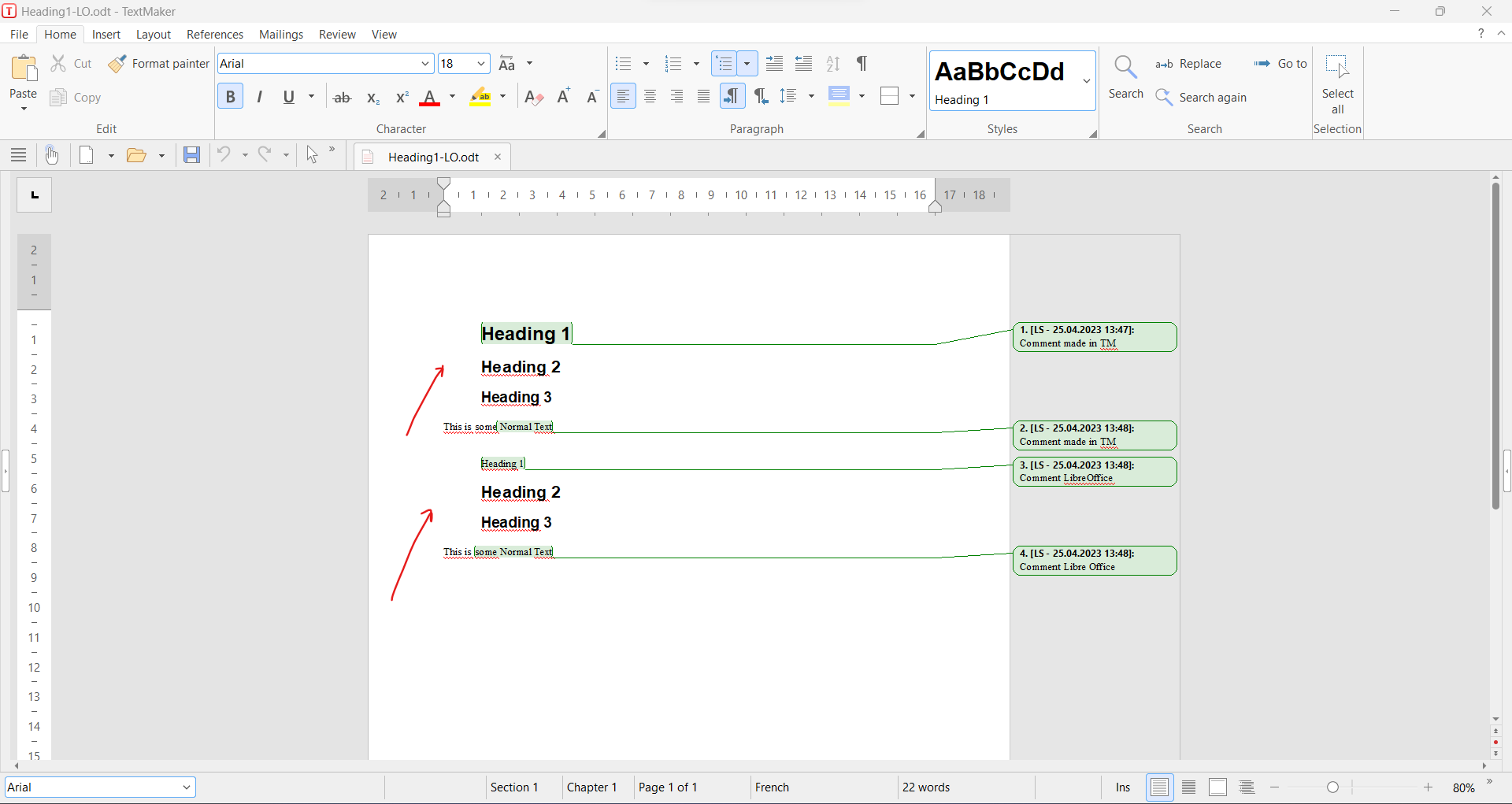This screenshot has width=1512, height=804.
Task: Expand the font size 18 dropdown
Action: click(480, 64)
